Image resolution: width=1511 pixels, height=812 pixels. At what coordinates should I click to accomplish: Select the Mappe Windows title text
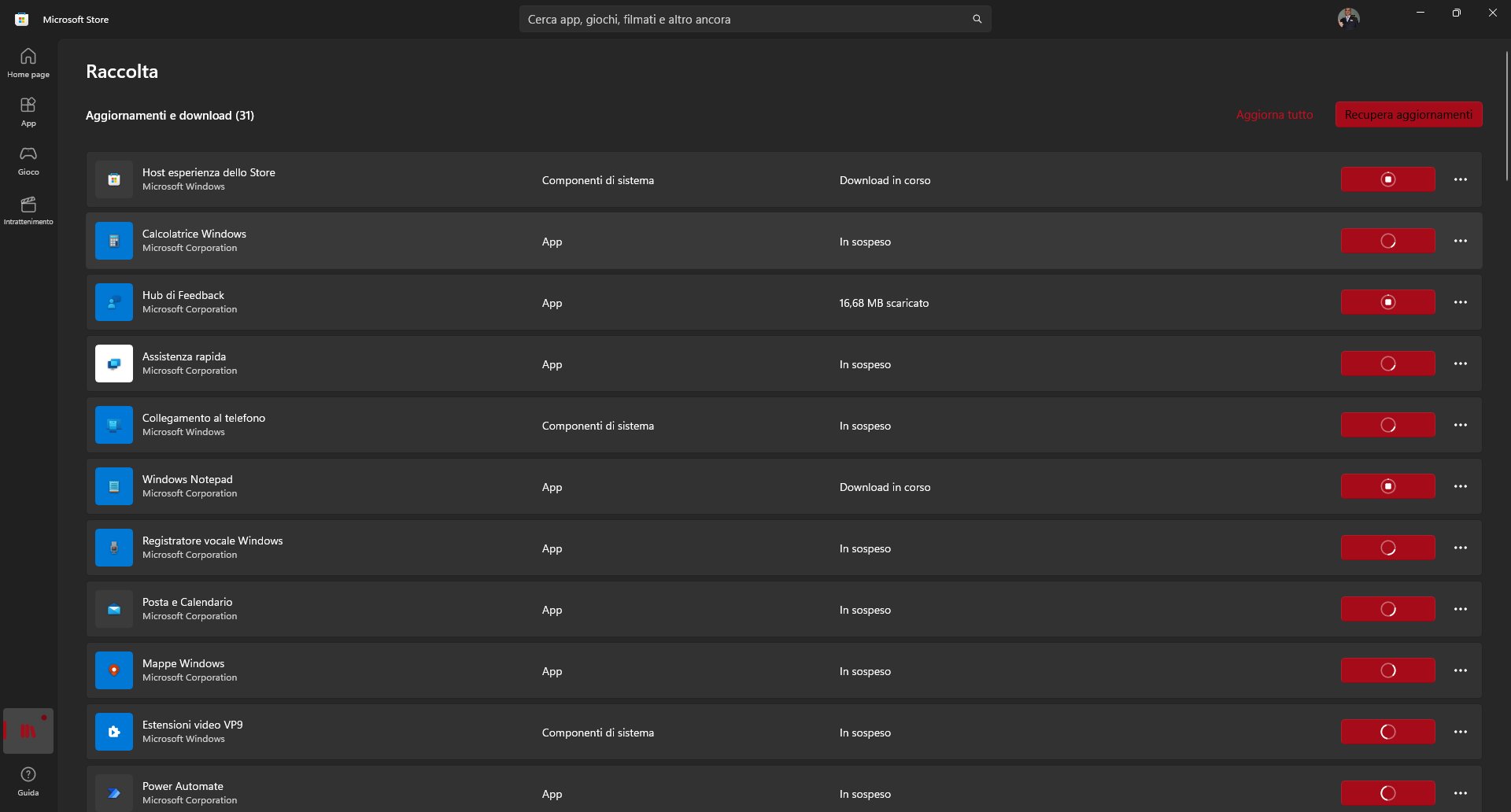click(x=183, y=663)
